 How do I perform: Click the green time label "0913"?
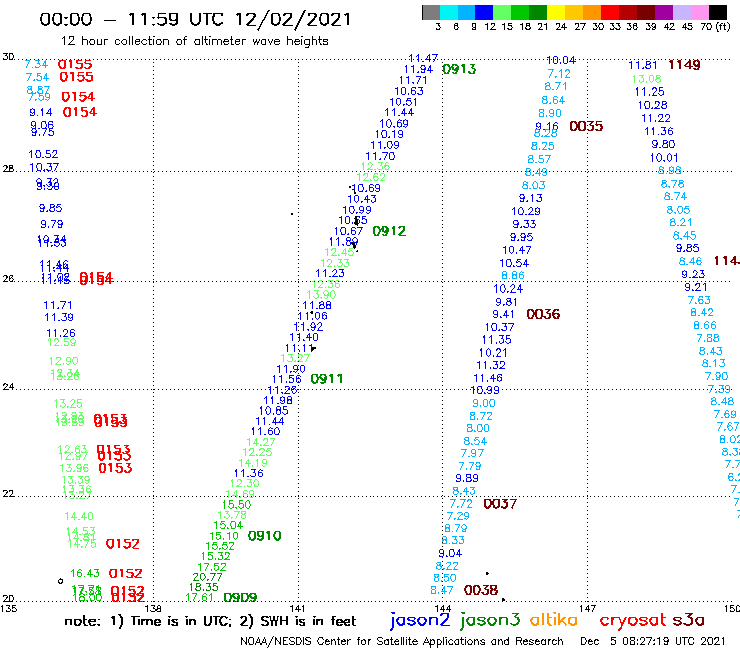click(459, 69)
